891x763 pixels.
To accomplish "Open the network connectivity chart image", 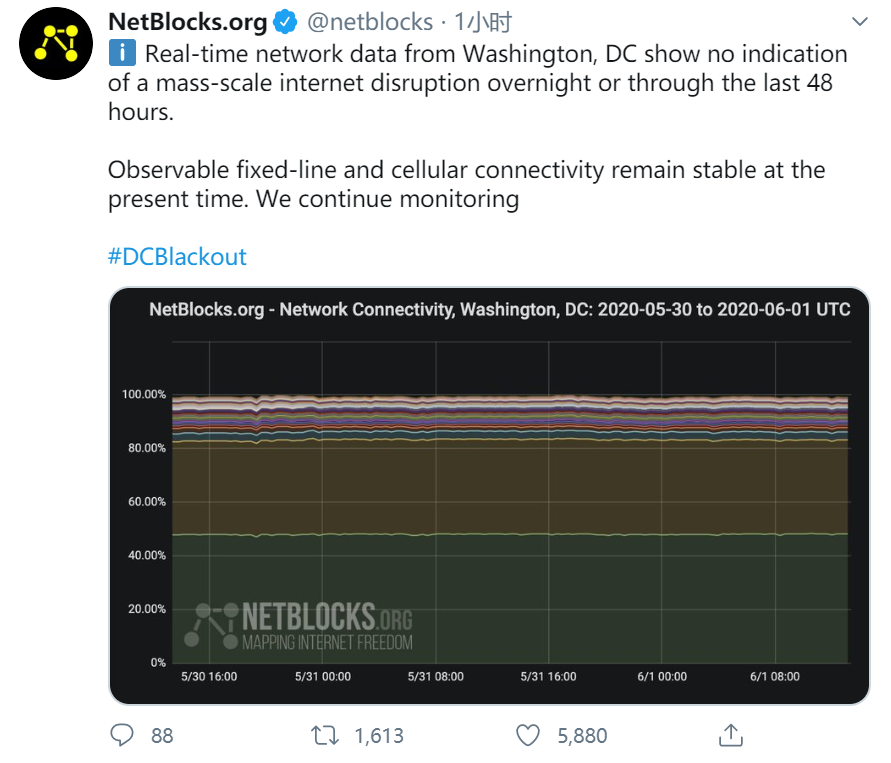I will 489,495.
